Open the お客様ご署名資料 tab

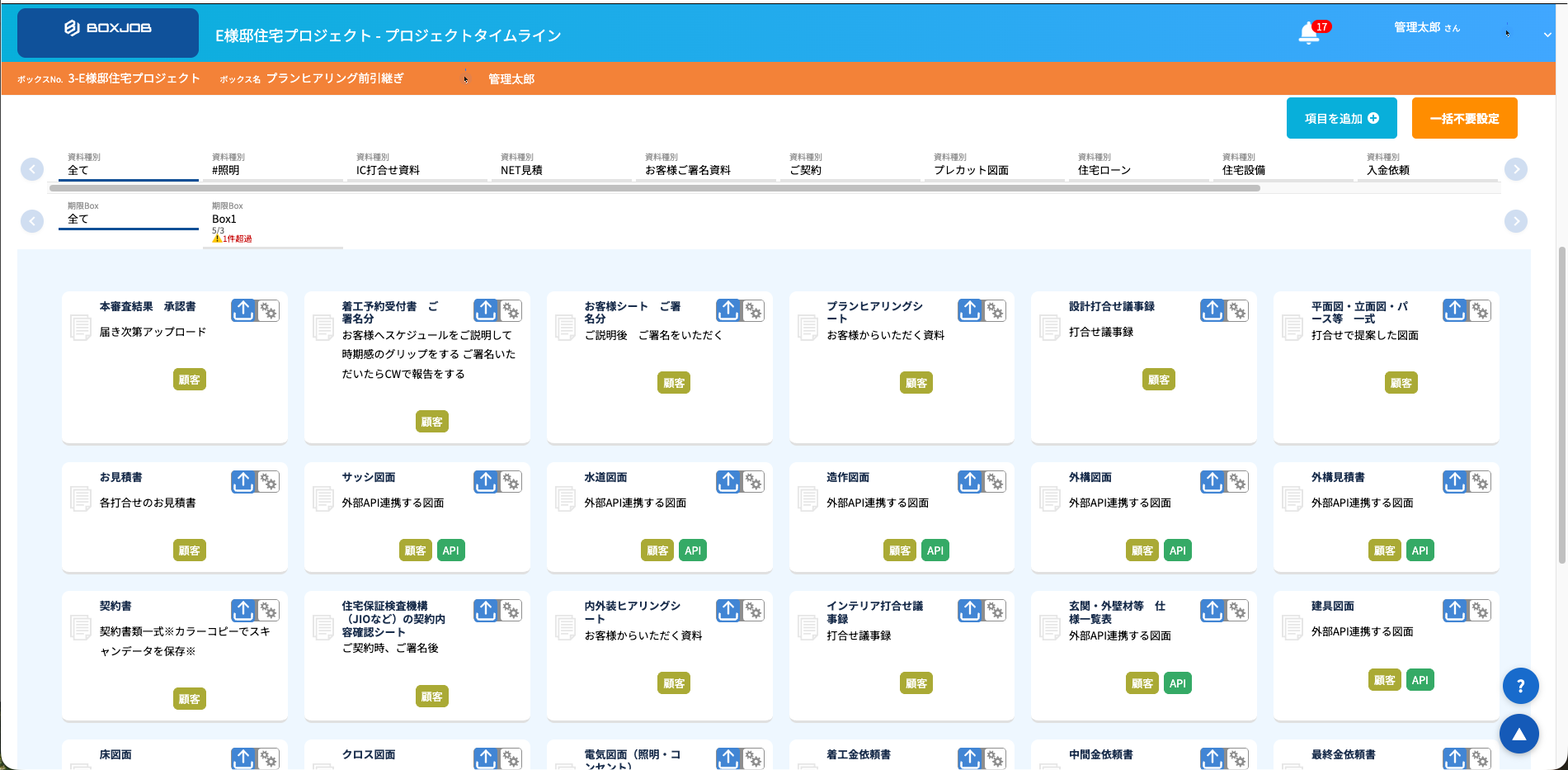pyautogui.click(x=706, y=165)
